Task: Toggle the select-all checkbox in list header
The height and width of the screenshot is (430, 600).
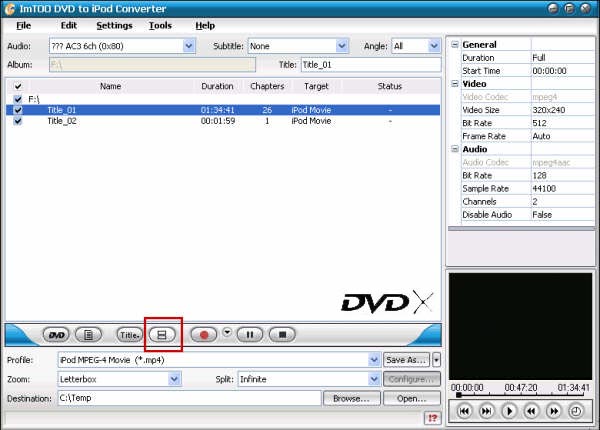Action: [x=18, y=86]
